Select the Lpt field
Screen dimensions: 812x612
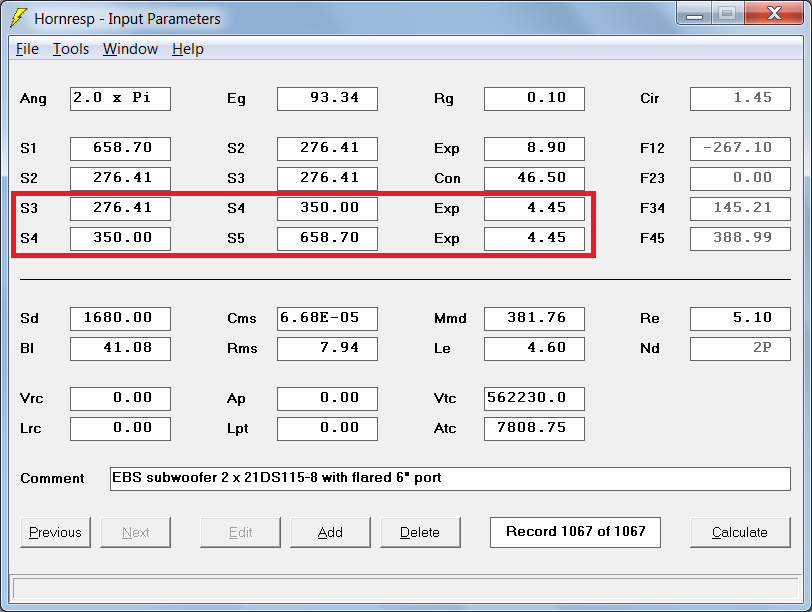327,429
